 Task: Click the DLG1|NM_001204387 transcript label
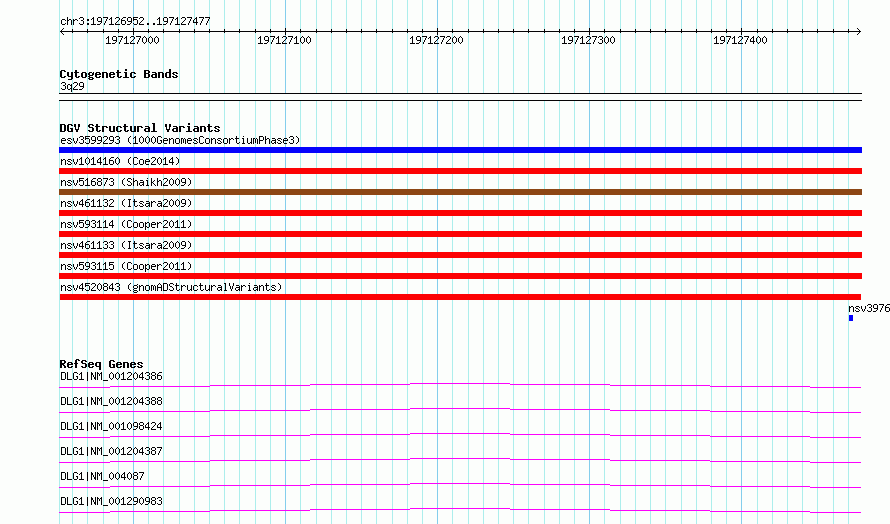point(111,451)
